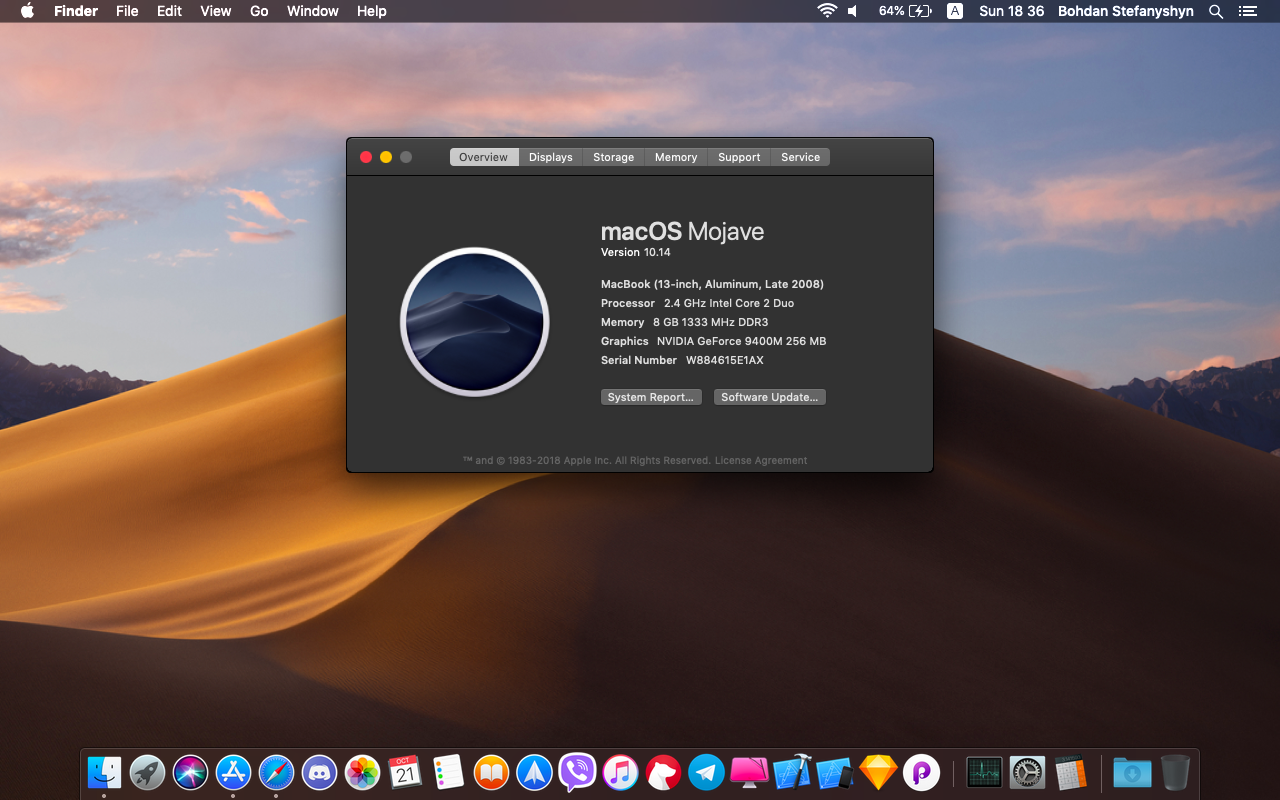Open the Finder menu
1280x800 pixels.
(x=76, y=11)
